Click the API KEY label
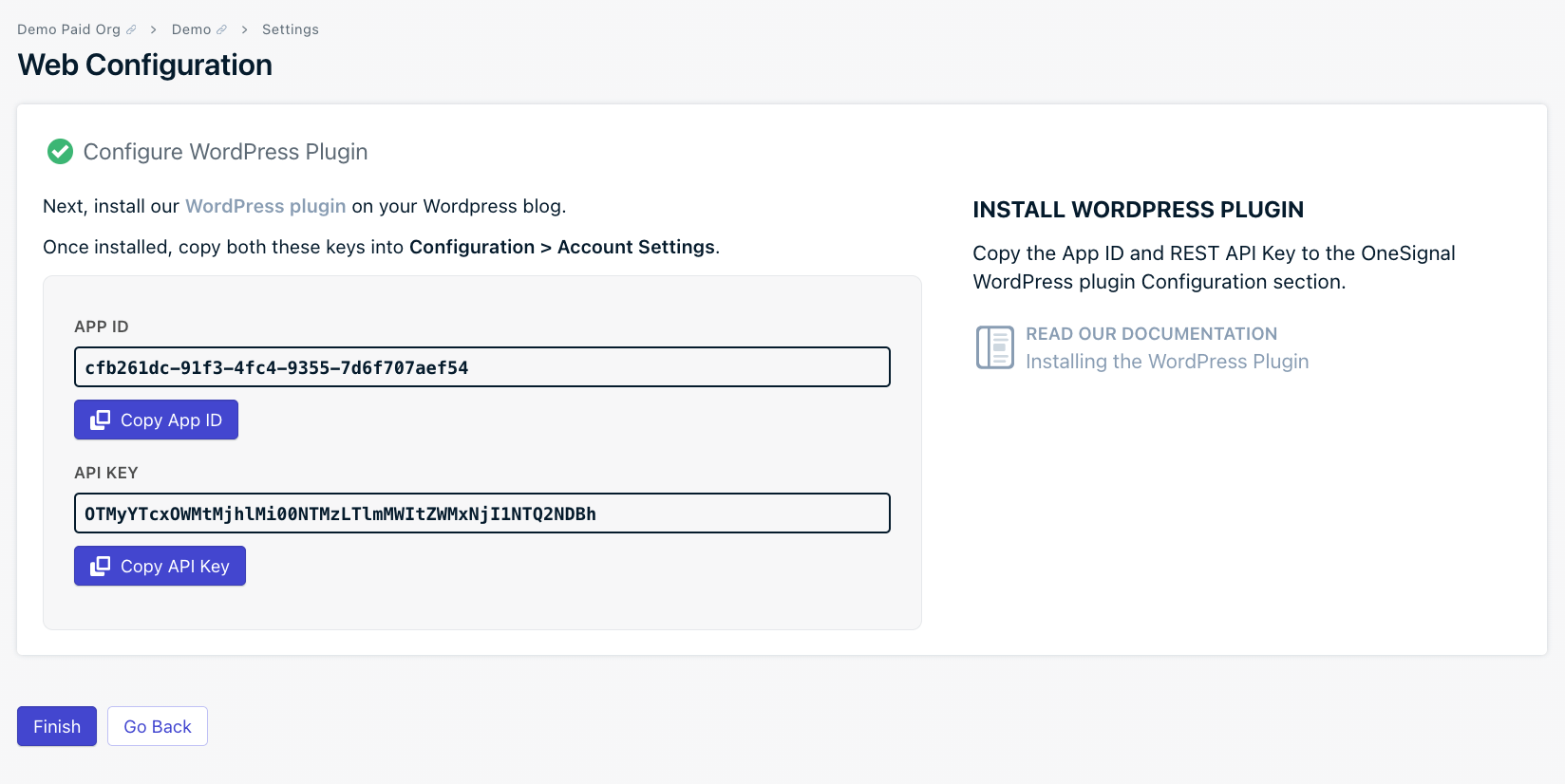This screenshot has width=1565, height=784. pyautogui.click(x=106, y=473)
